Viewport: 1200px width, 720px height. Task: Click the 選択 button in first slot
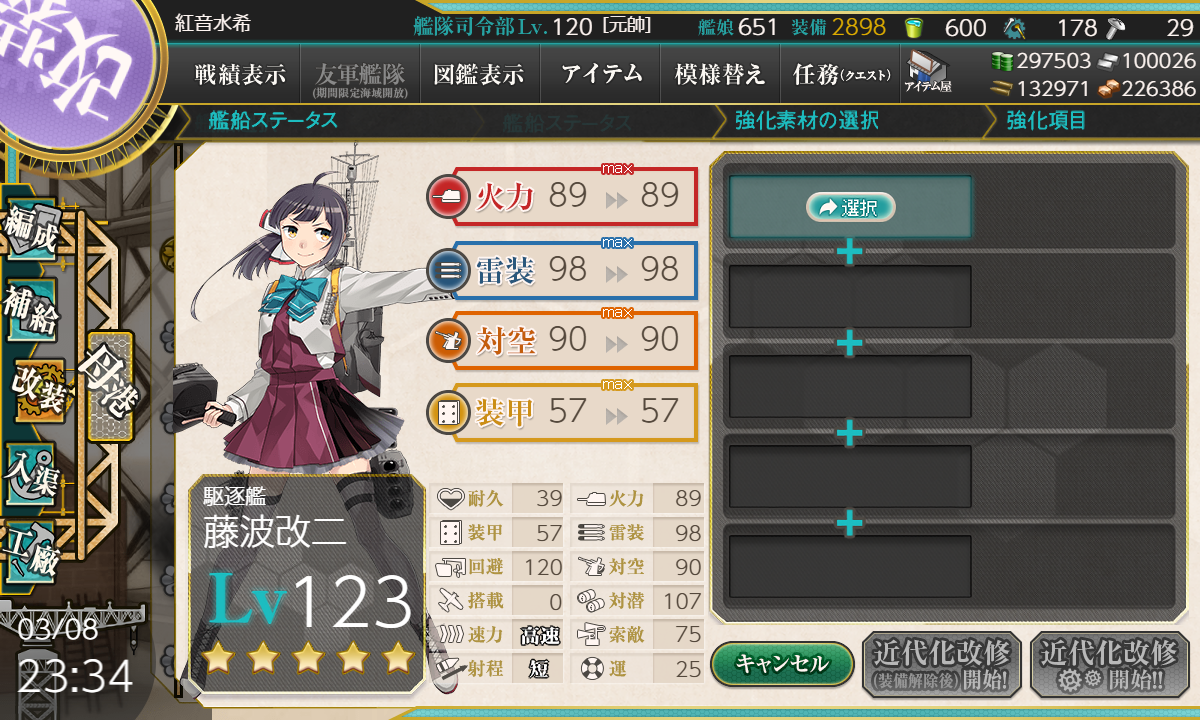click(x=850, y=207)
